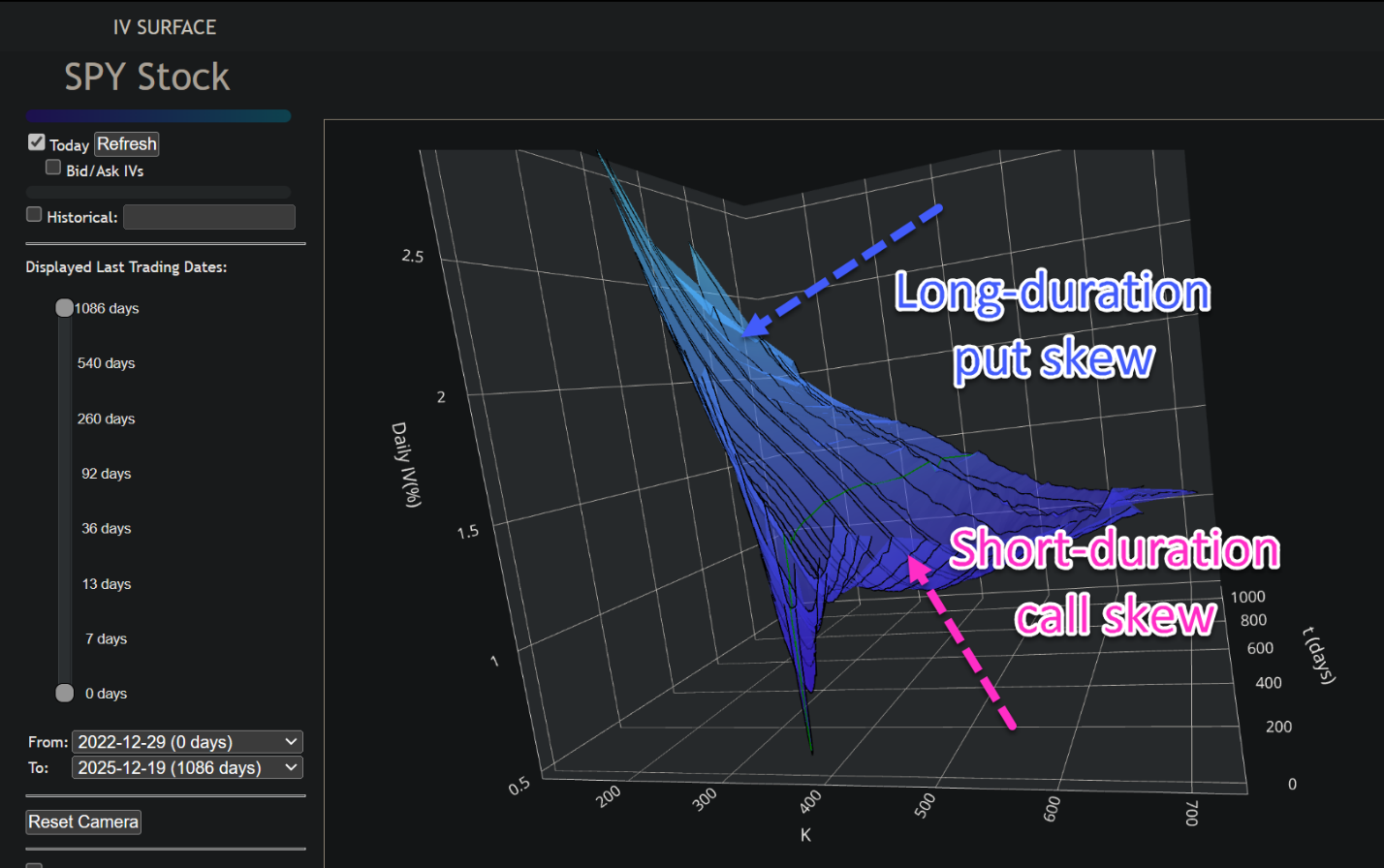
Task: Click the Refresh button
Action: [x=126, y=143]
